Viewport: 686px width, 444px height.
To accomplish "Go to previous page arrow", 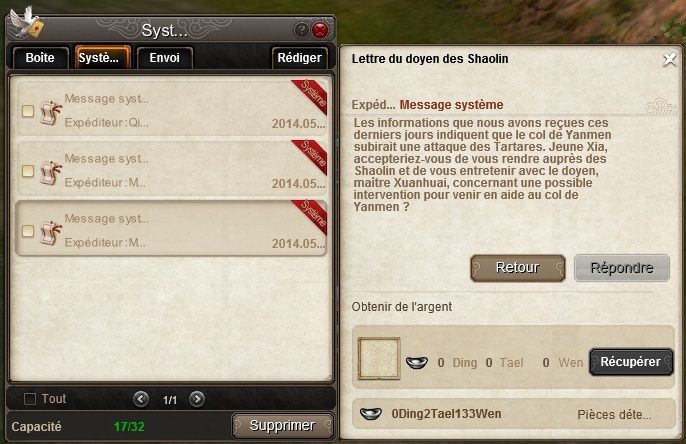I will click(x=141, y=399).
